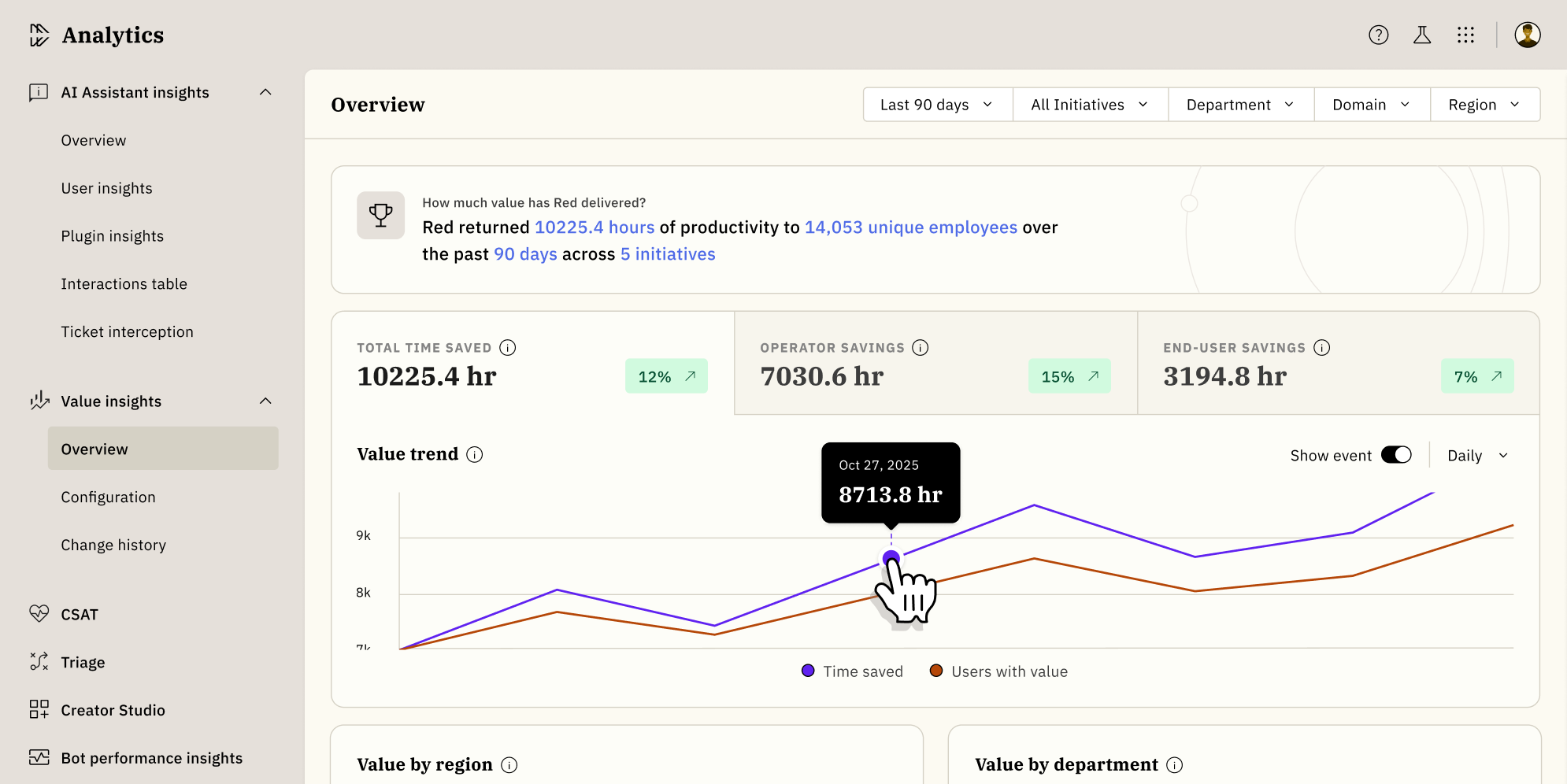The width and height of the screenshot is (1567, 784).
Task: Click the Operator Savings info icon
Action: click(920, 348)
